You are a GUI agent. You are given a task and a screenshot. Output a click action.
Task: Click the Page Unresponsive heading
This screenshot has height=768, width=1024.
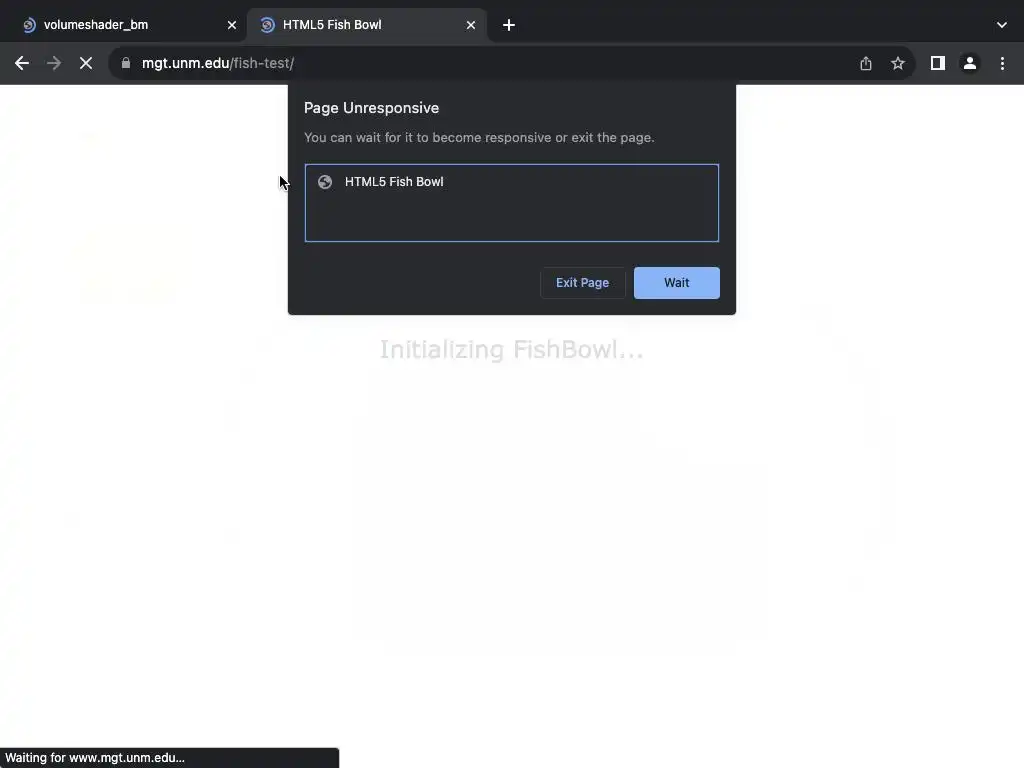372,108
